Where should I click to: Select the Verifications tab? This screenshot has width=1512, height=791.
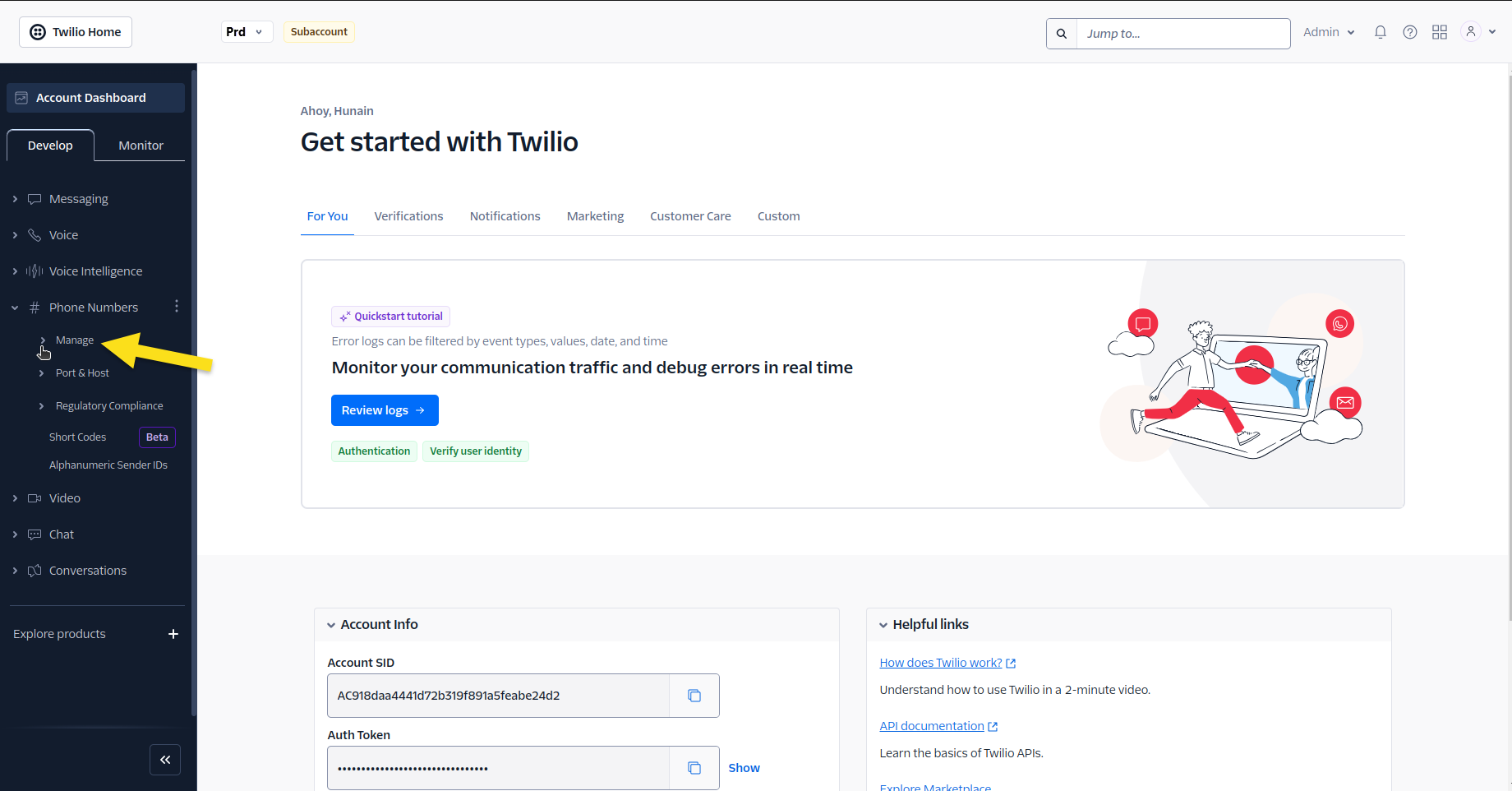pyautogui.click(x=408, y=216)
